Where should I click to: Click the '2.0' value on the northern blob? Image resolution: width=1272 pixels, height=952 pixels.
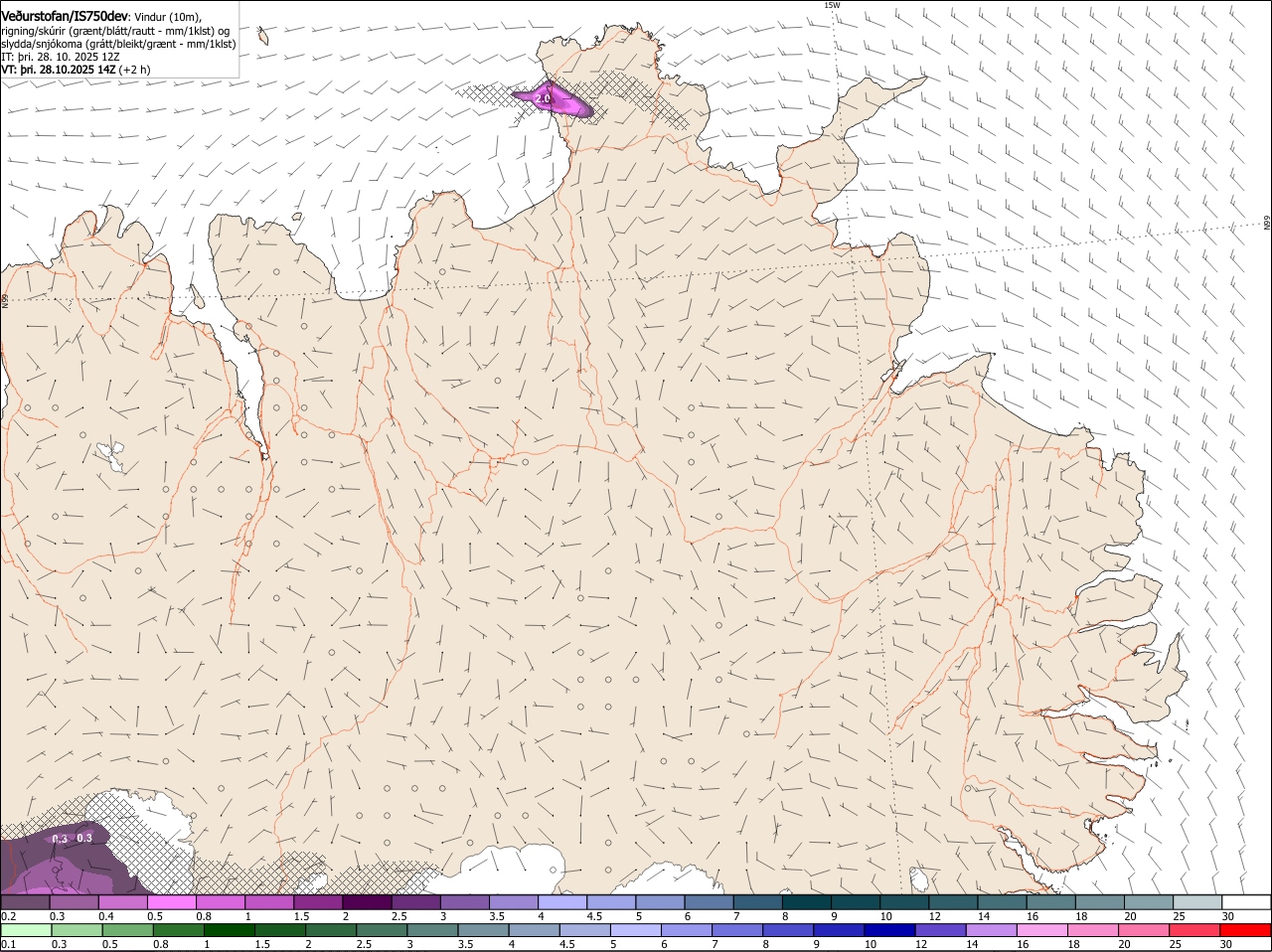[x=544, y=98]
